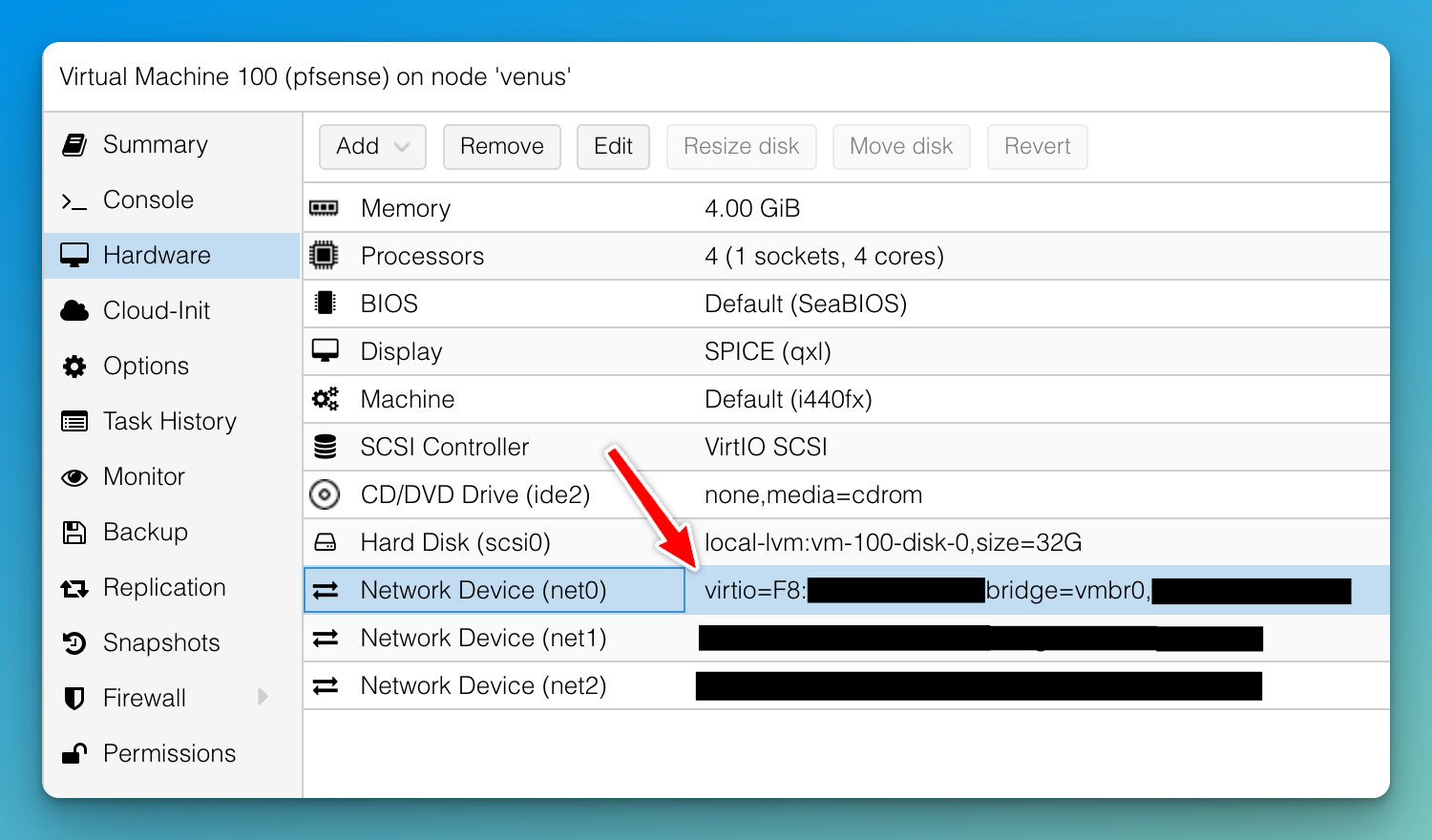Select the Network Device (net1) label

[x=484, y=639]
